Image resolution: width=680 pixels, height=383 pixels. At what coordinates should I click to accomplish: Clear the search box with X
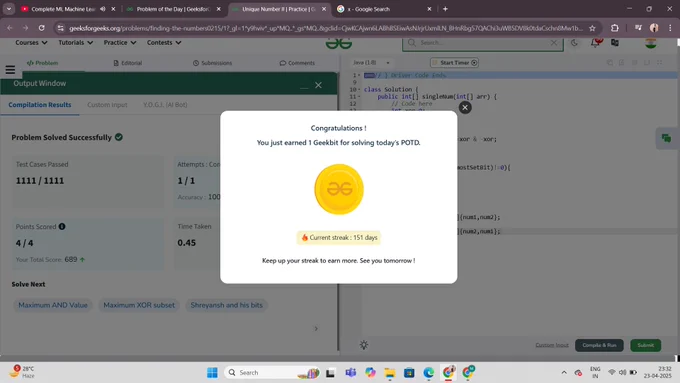click(x=554, y=43)
